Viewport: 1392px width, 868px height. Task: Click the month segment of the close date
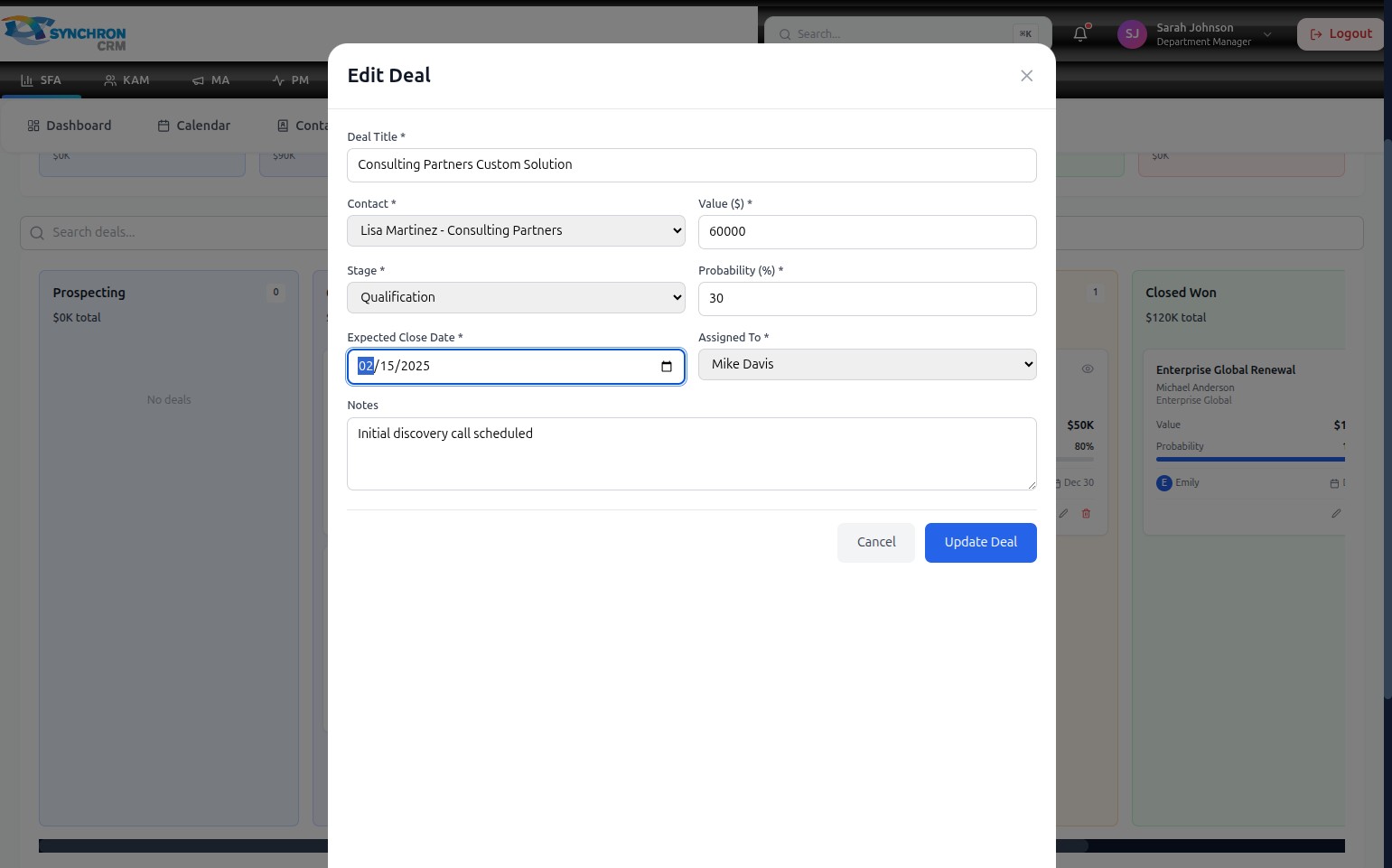(x=366, y=367)
